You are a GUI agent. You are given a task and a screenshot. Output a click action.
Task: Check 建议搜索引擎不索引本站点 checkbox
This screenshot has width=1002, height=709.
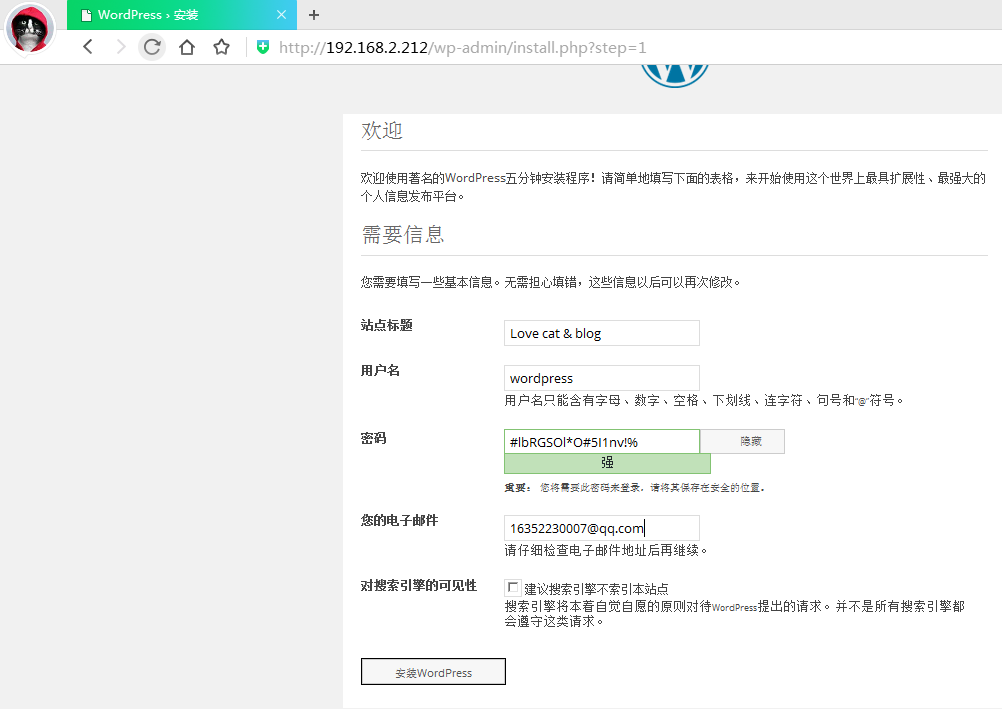pyautogui.click(x=512, y=587)
